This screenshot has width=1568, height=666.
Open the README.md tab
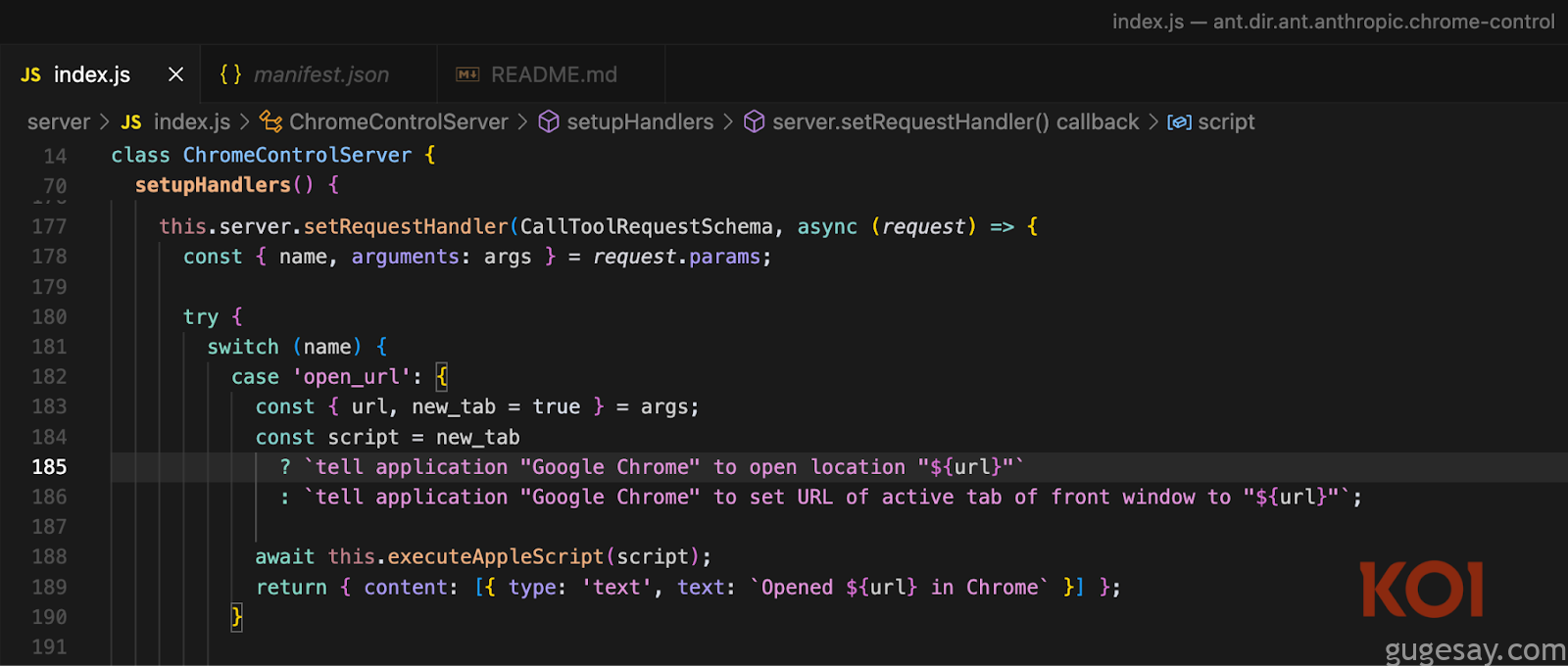pos(554,74)
